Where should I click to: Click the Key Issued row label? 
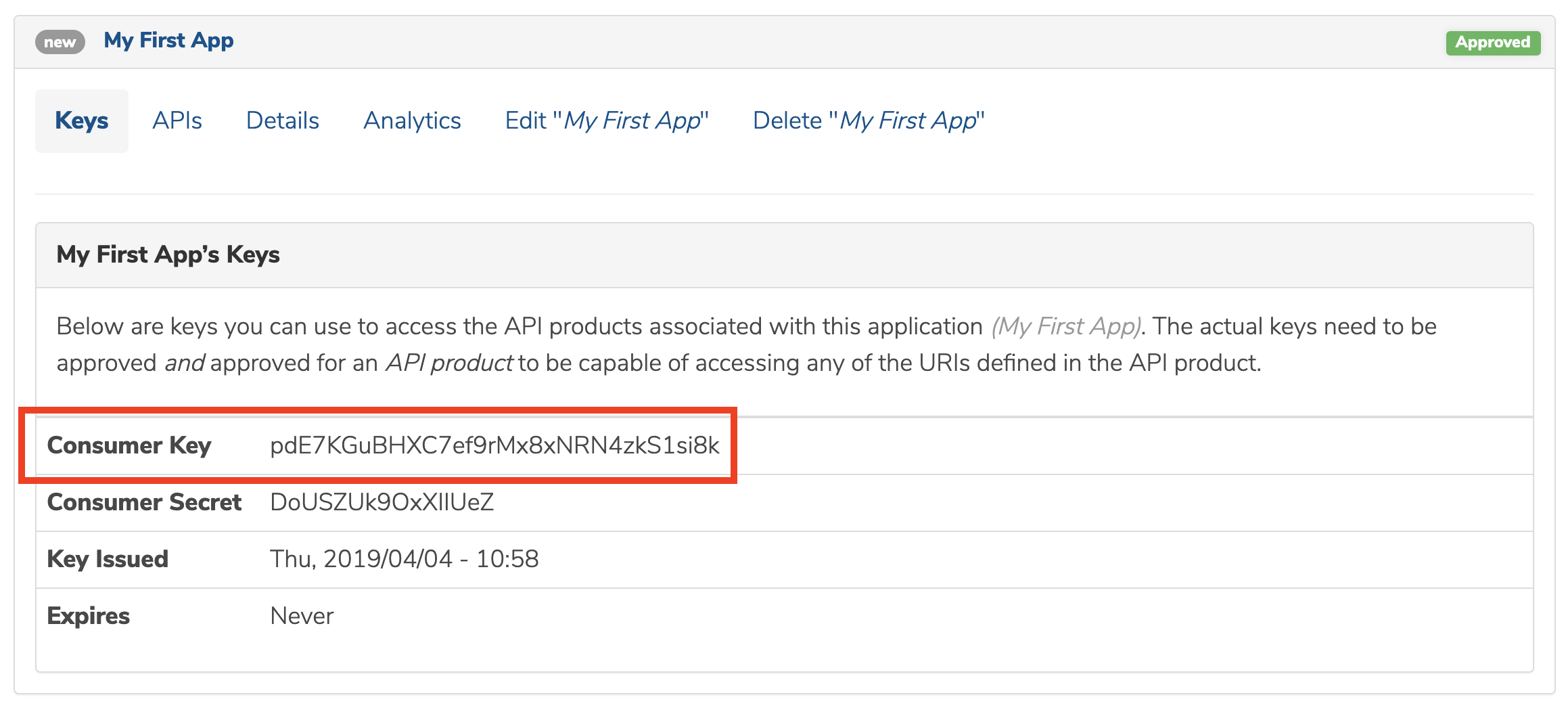coord(107,559)
